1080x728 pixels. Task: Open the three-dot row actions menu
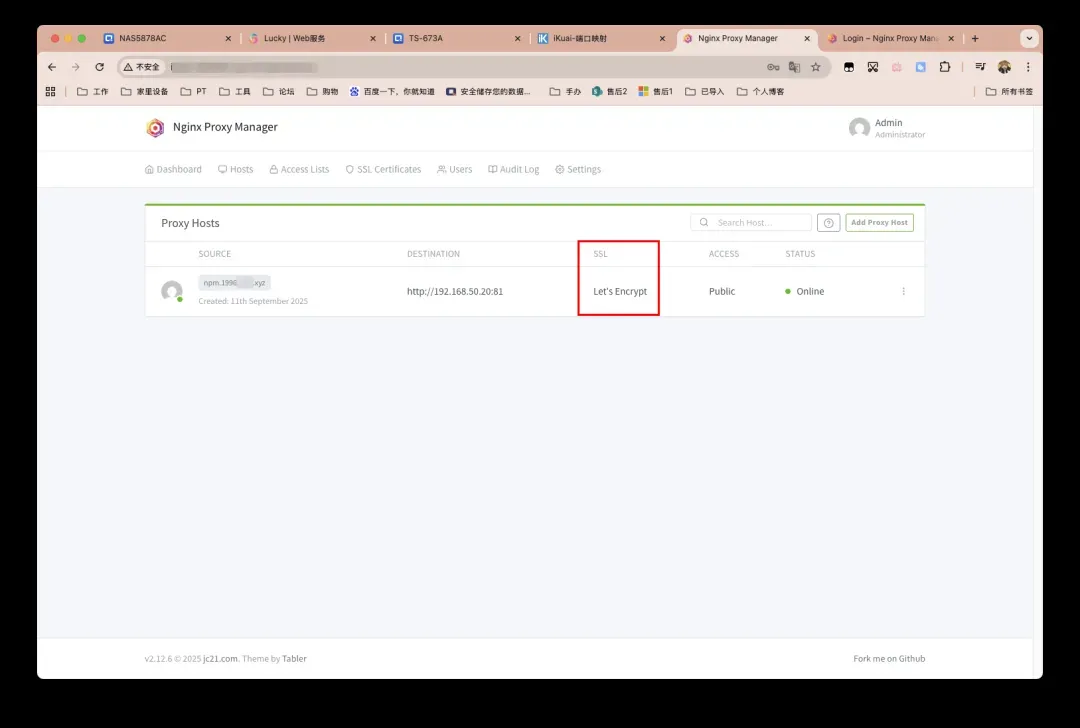(x=903, y=292)
